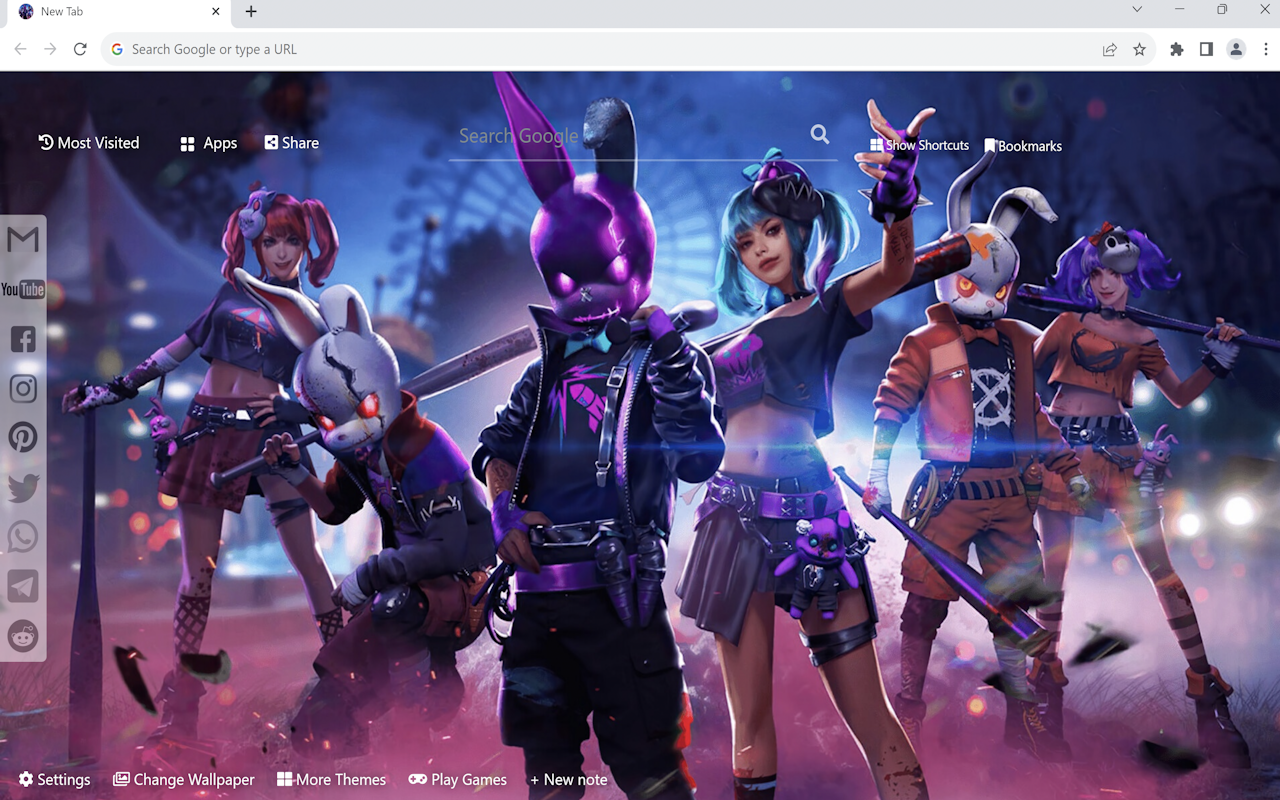Toggle the browser side panel
Viewport: 1280px width, 800px height.
(1206, 49)
